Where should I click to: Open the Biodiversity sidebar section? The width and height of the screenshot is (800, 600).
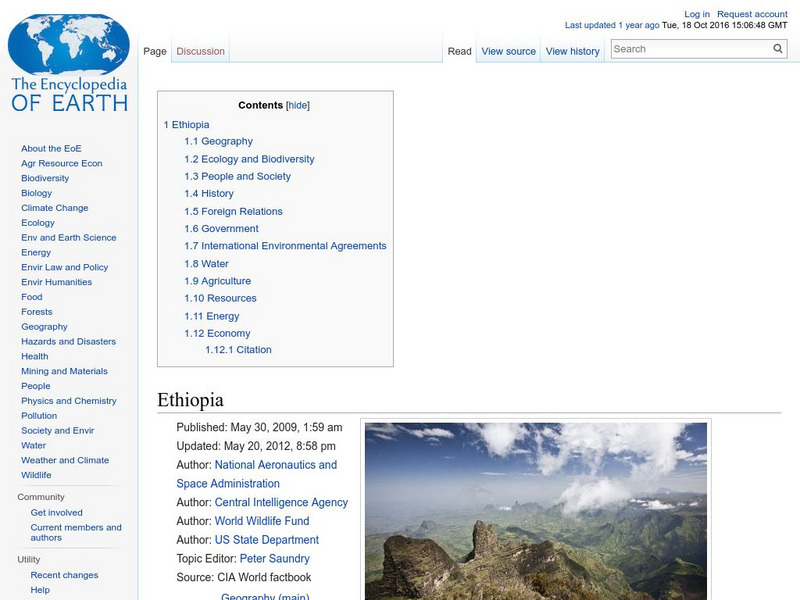tap(44, 178)
